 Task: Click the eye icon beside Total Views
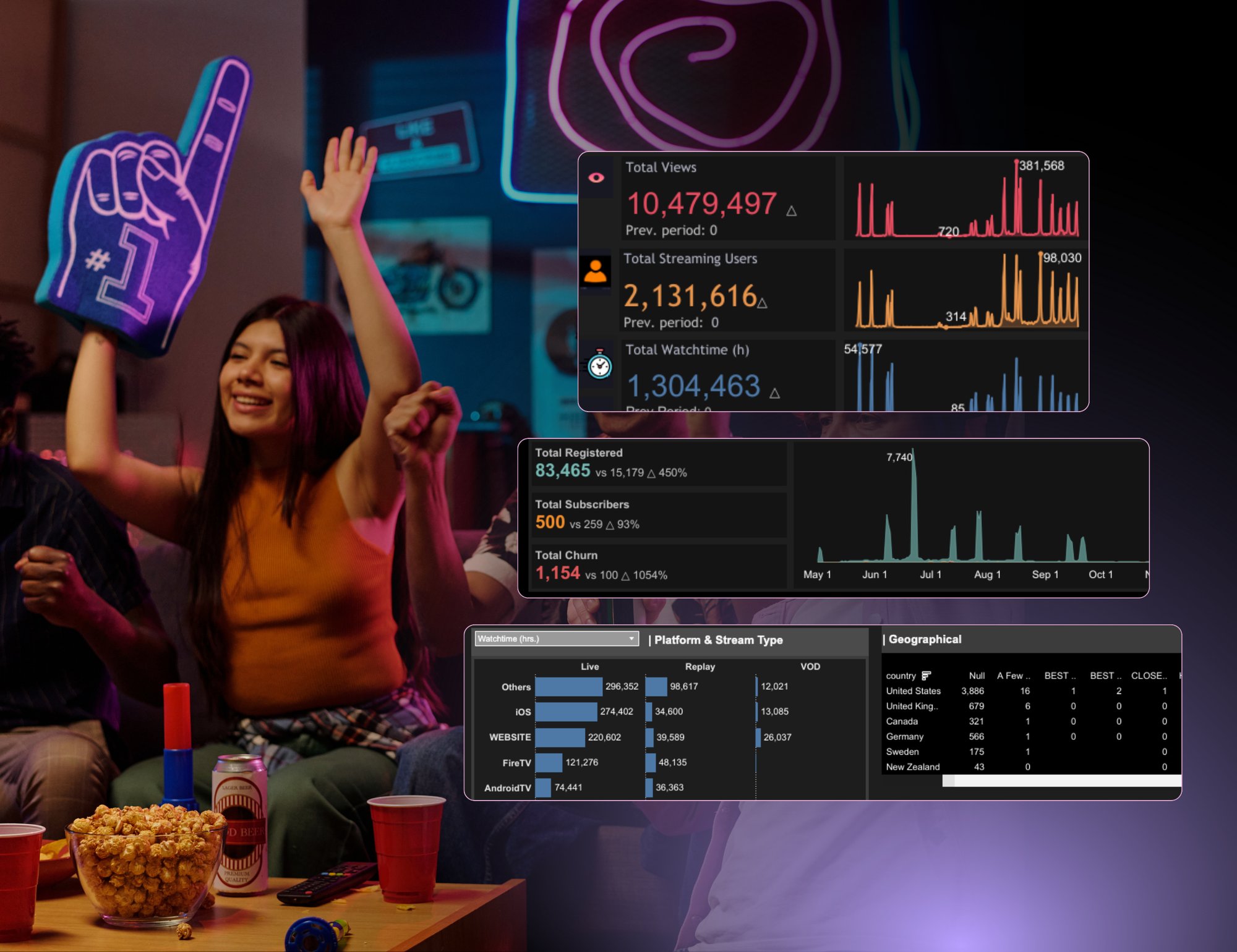click(596, 178)
